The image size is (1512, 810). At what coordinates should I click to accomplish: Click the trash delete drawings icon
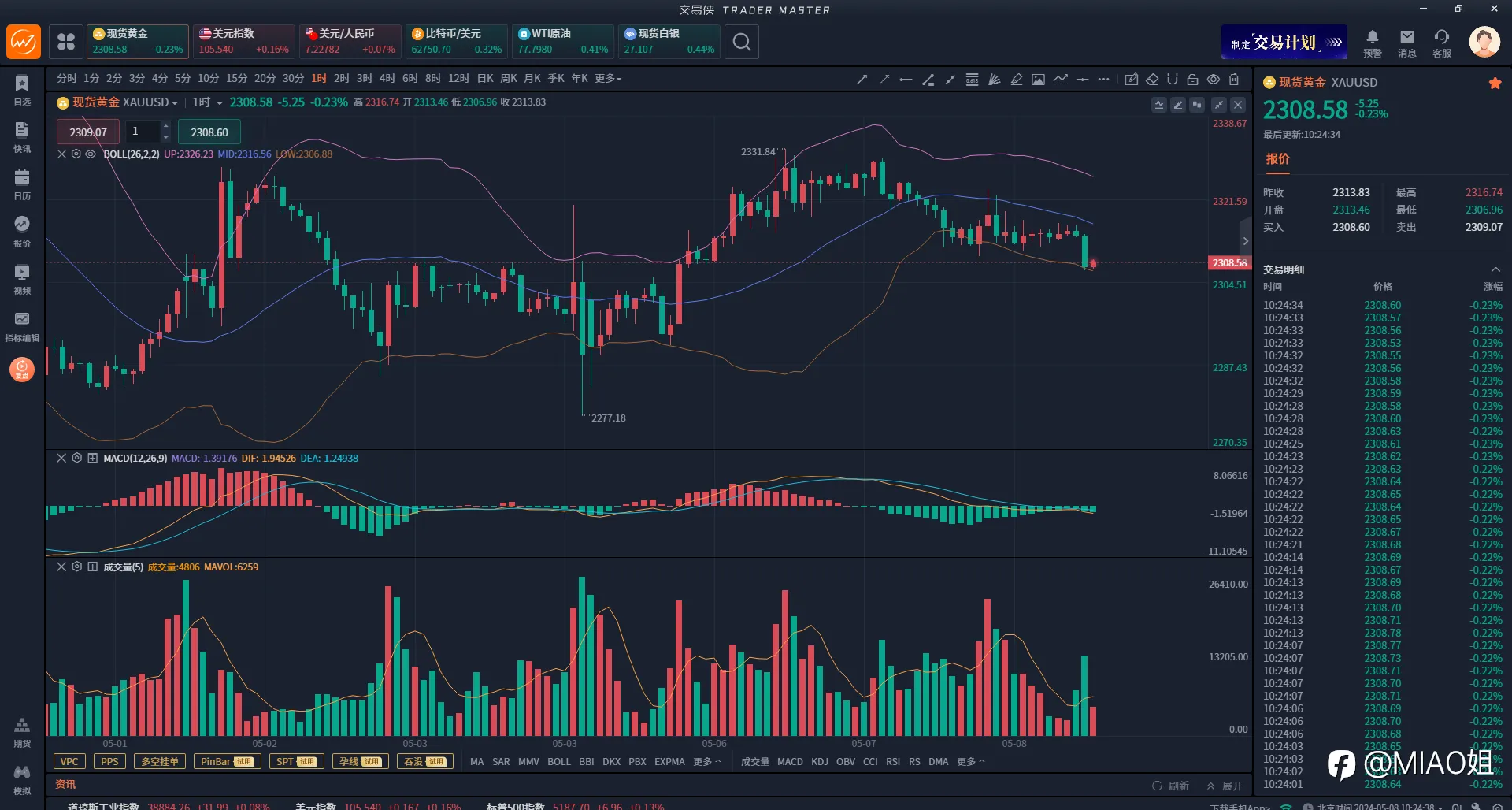[1234, 79]
